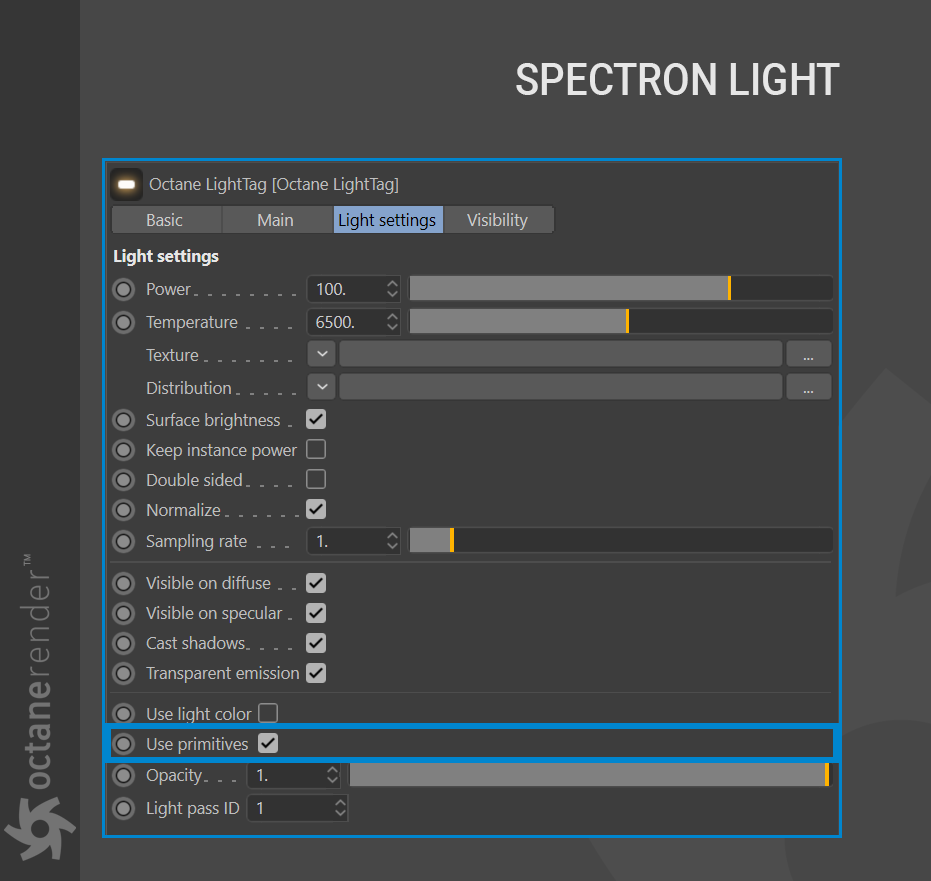Uncheck the Normalize checkbox
This screenshot has width=931, height=881.
(316, 509)
